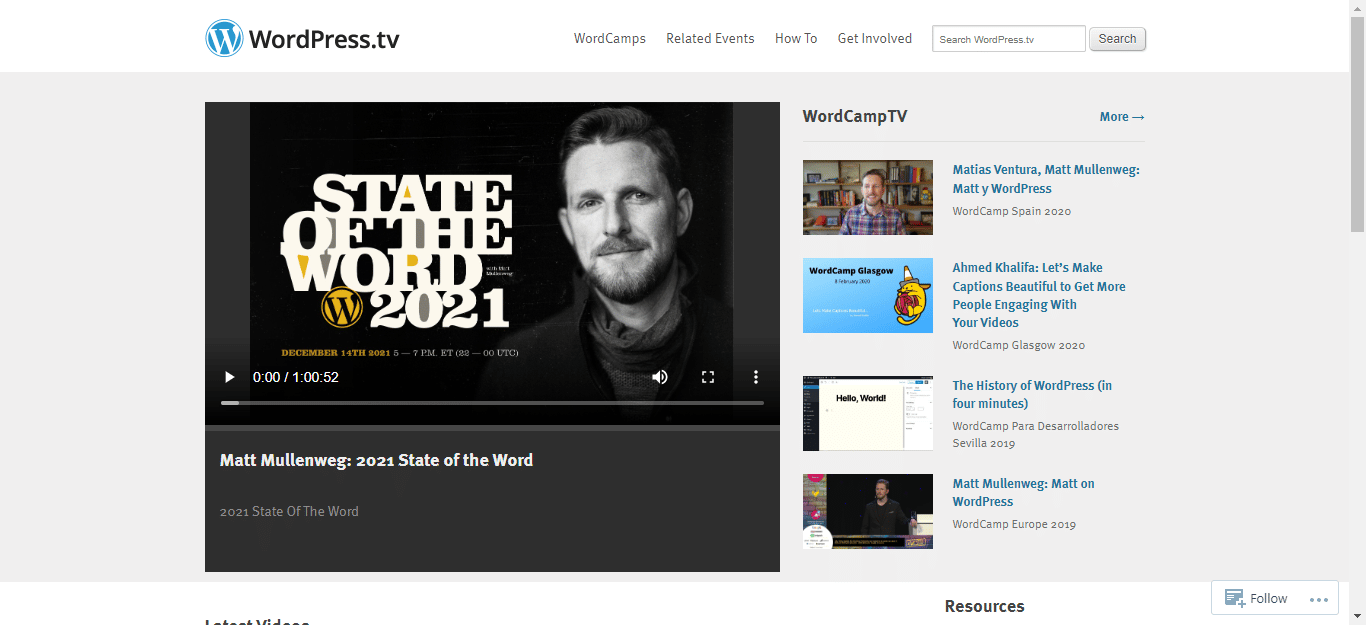The height and width of the screenshot is (625, 1366).
Task: Click the 2021 State Of The Word category link
Action: tap(289, 511)
